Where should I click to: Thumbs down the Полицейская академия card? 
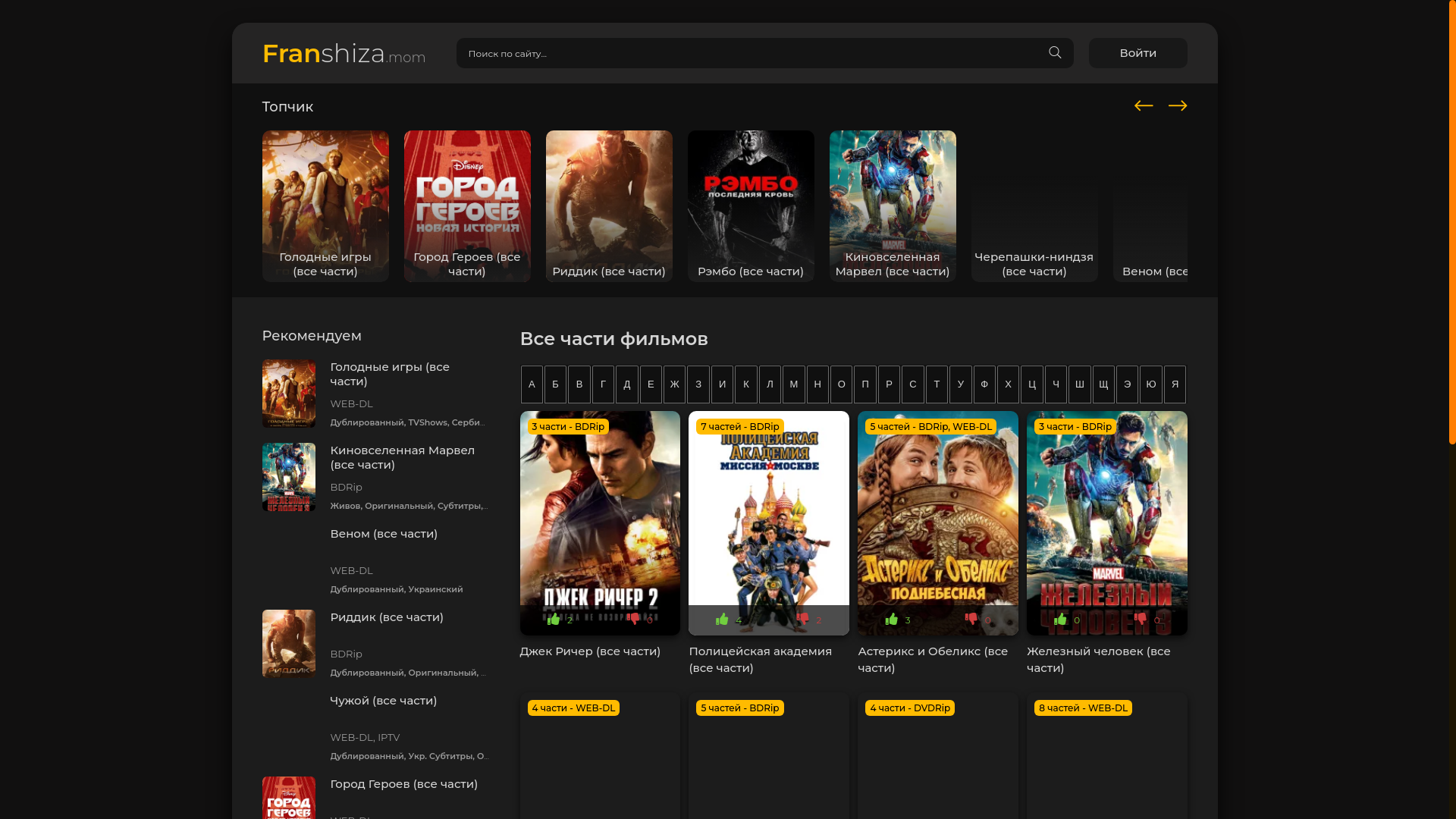point(802,620)
